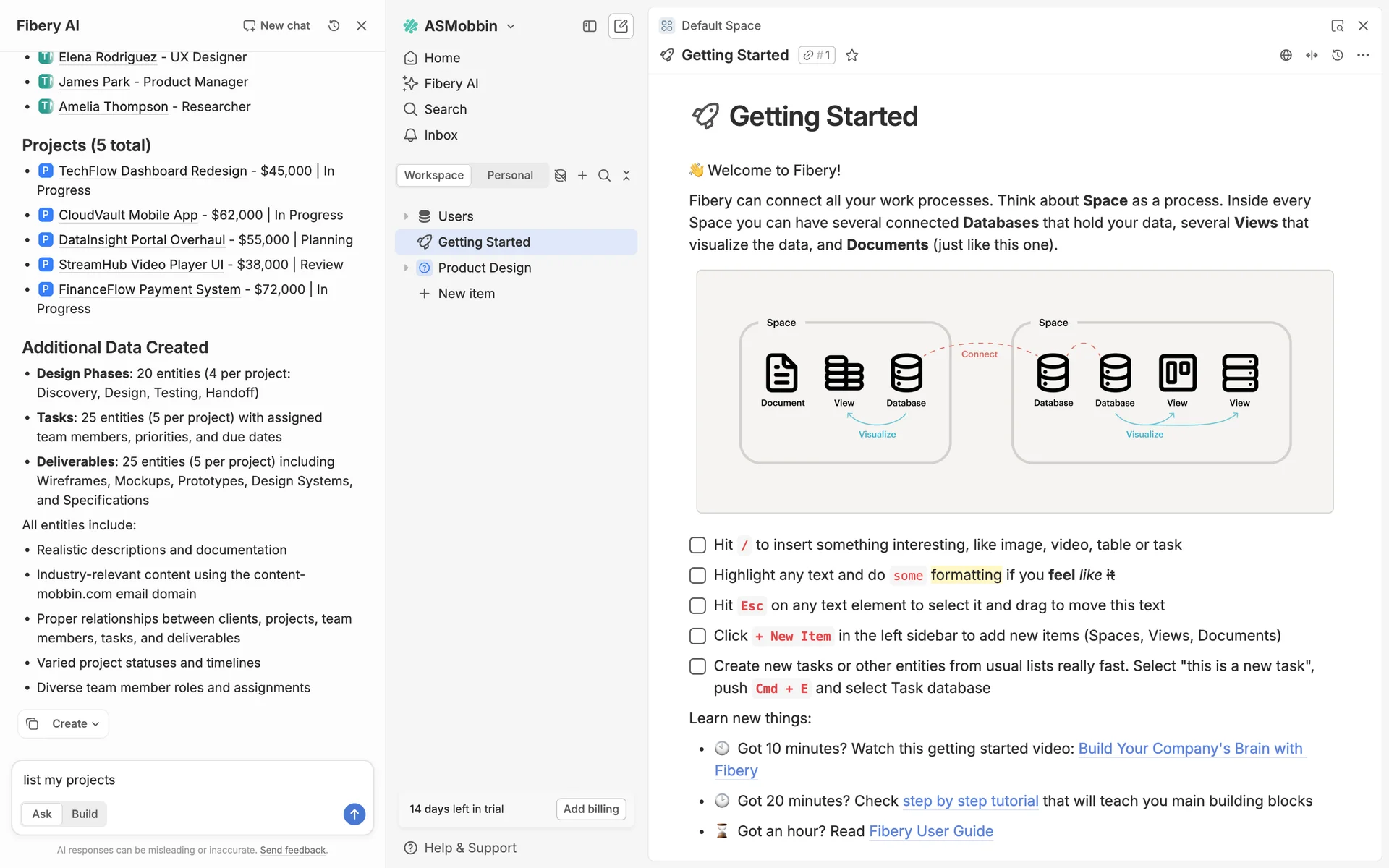
Task: Open chat history clock icon
Action: tap(334, 26)
